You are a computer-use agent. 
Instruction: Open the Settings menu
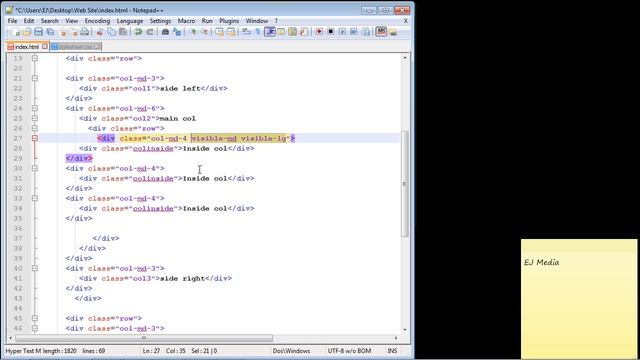click(x=160, y=21)
